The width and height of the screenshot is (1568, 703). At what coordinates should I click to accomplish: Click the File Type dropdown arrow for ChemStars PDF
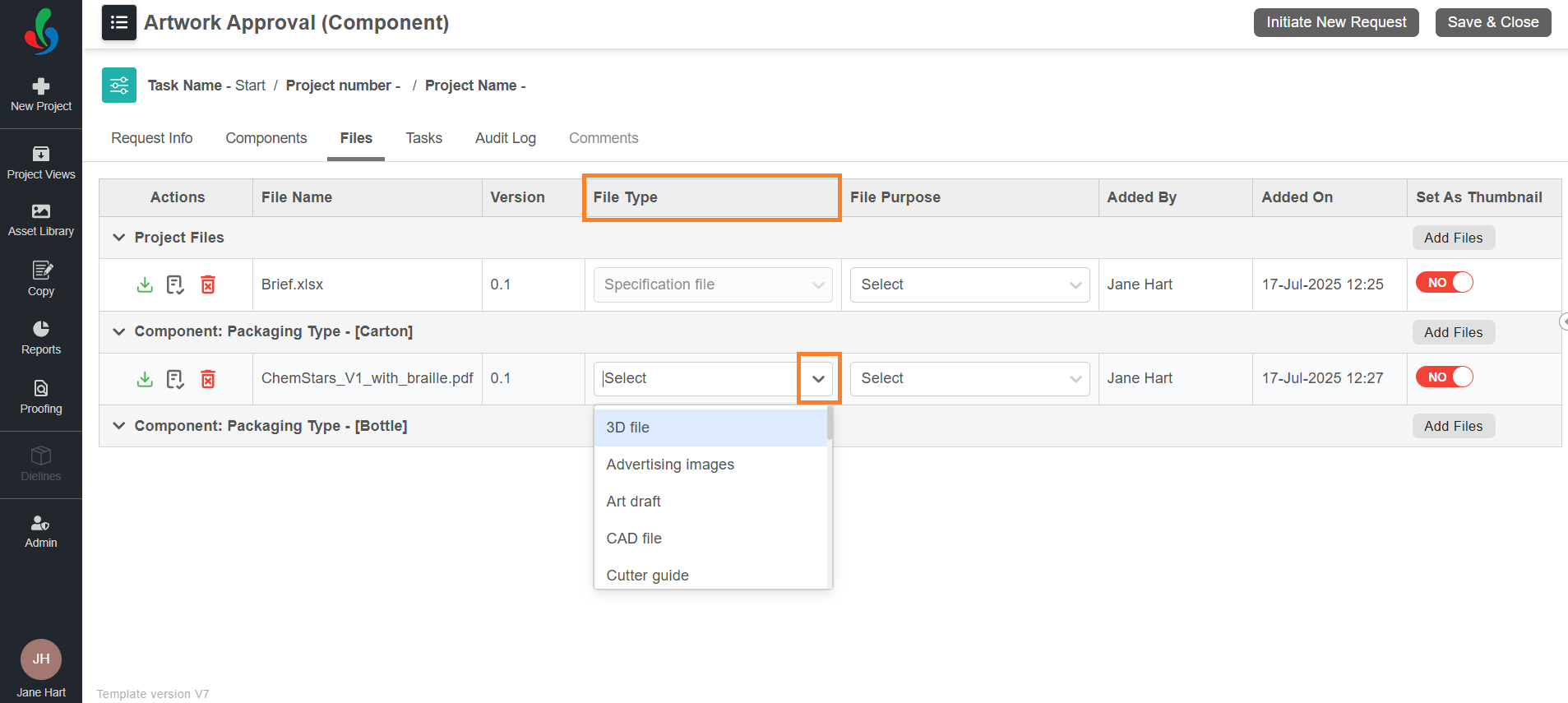point(818,378)
